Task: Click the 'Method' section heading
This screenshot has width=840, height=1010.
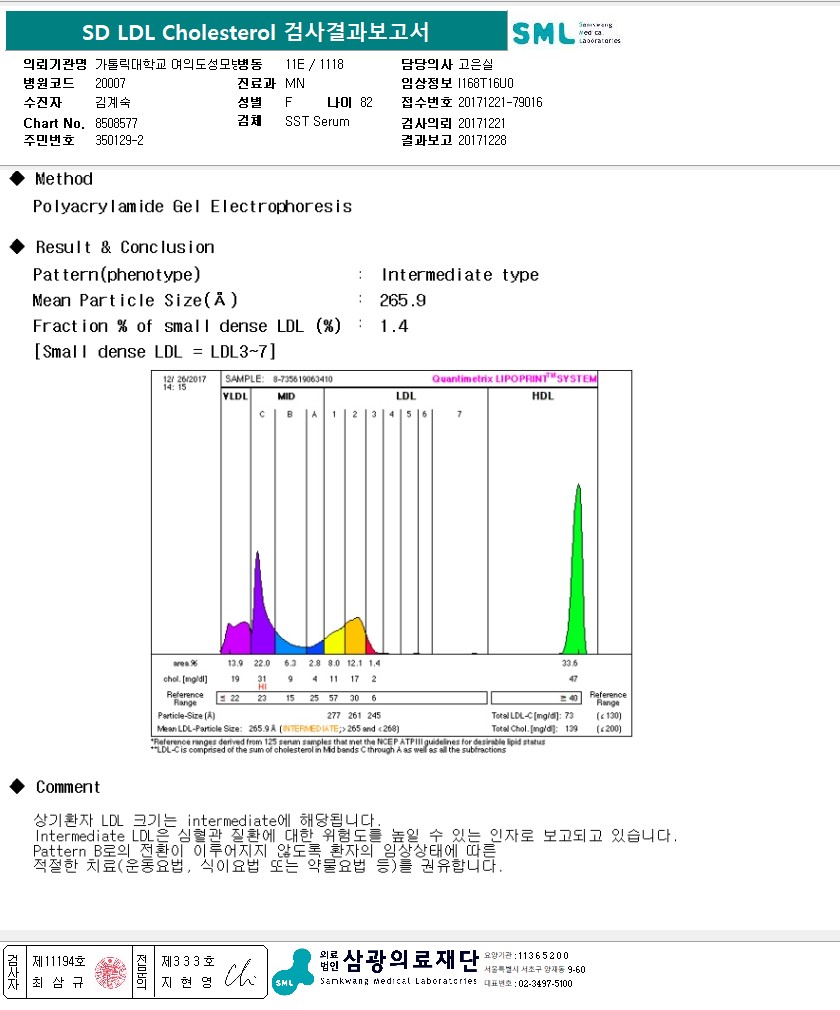Action: point(64,179)
